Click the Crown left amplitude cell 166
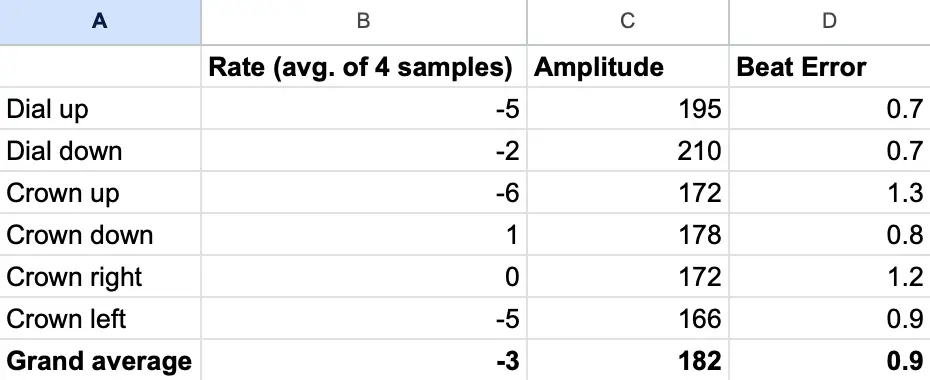The height and width of the screenshot is (380, 930). pos(628,319)
